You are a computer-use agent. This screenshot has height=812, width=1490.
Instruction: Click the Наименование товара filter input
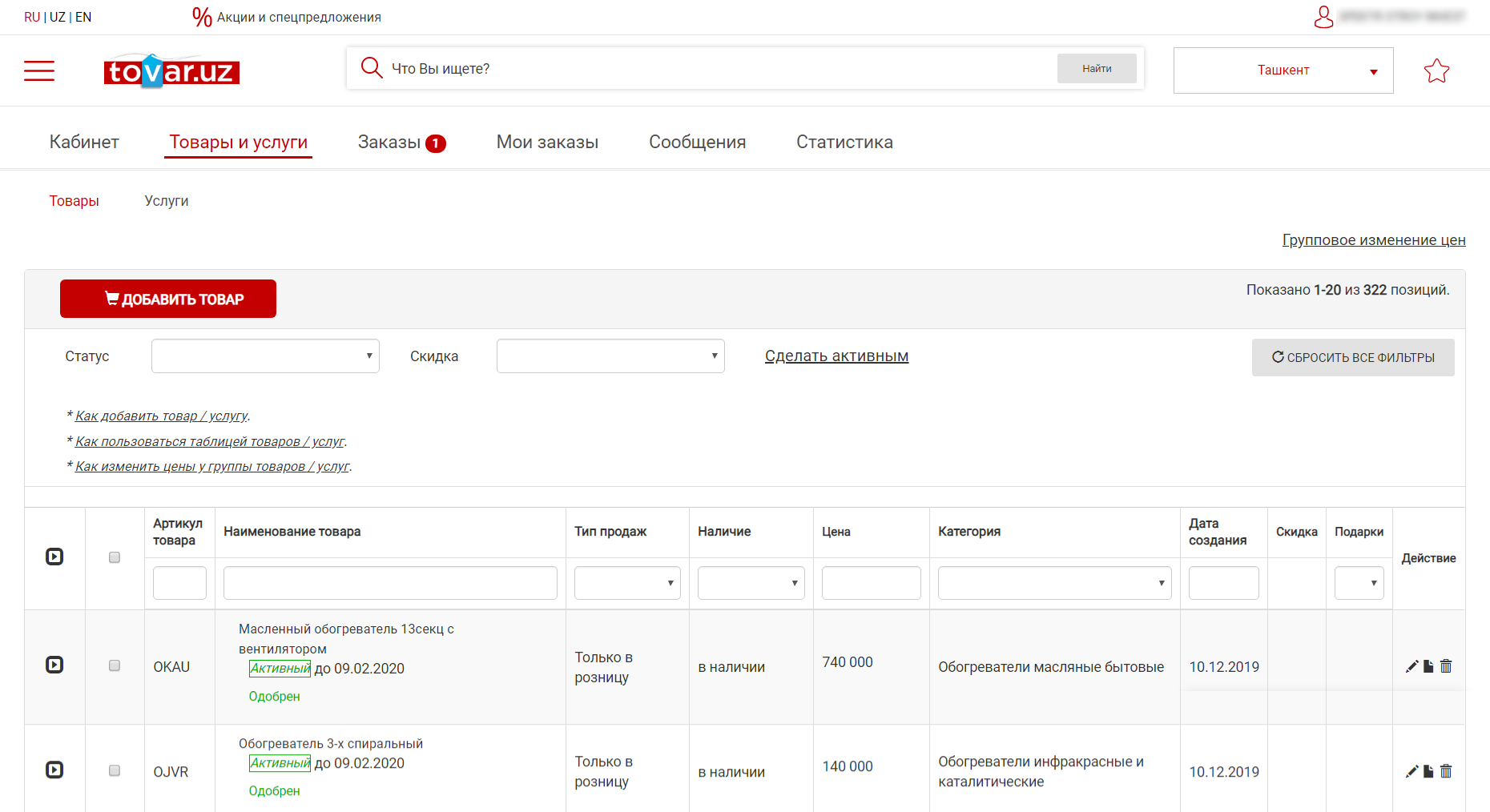coord(390,583)
